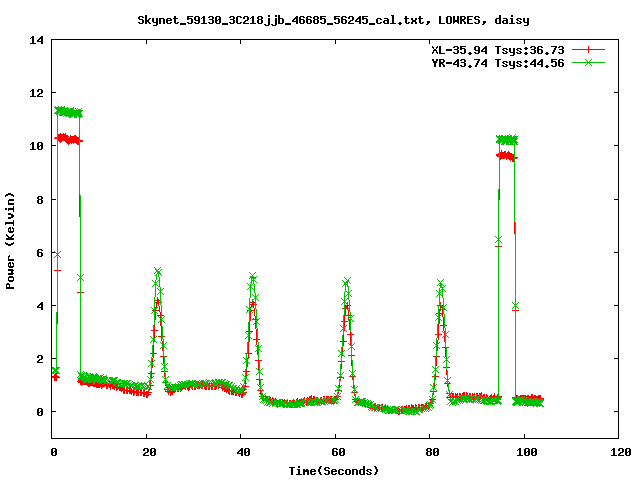Click the x-axis tick label 20
Image resolution: width=640 pixels, height=480 pixels.
149,452
